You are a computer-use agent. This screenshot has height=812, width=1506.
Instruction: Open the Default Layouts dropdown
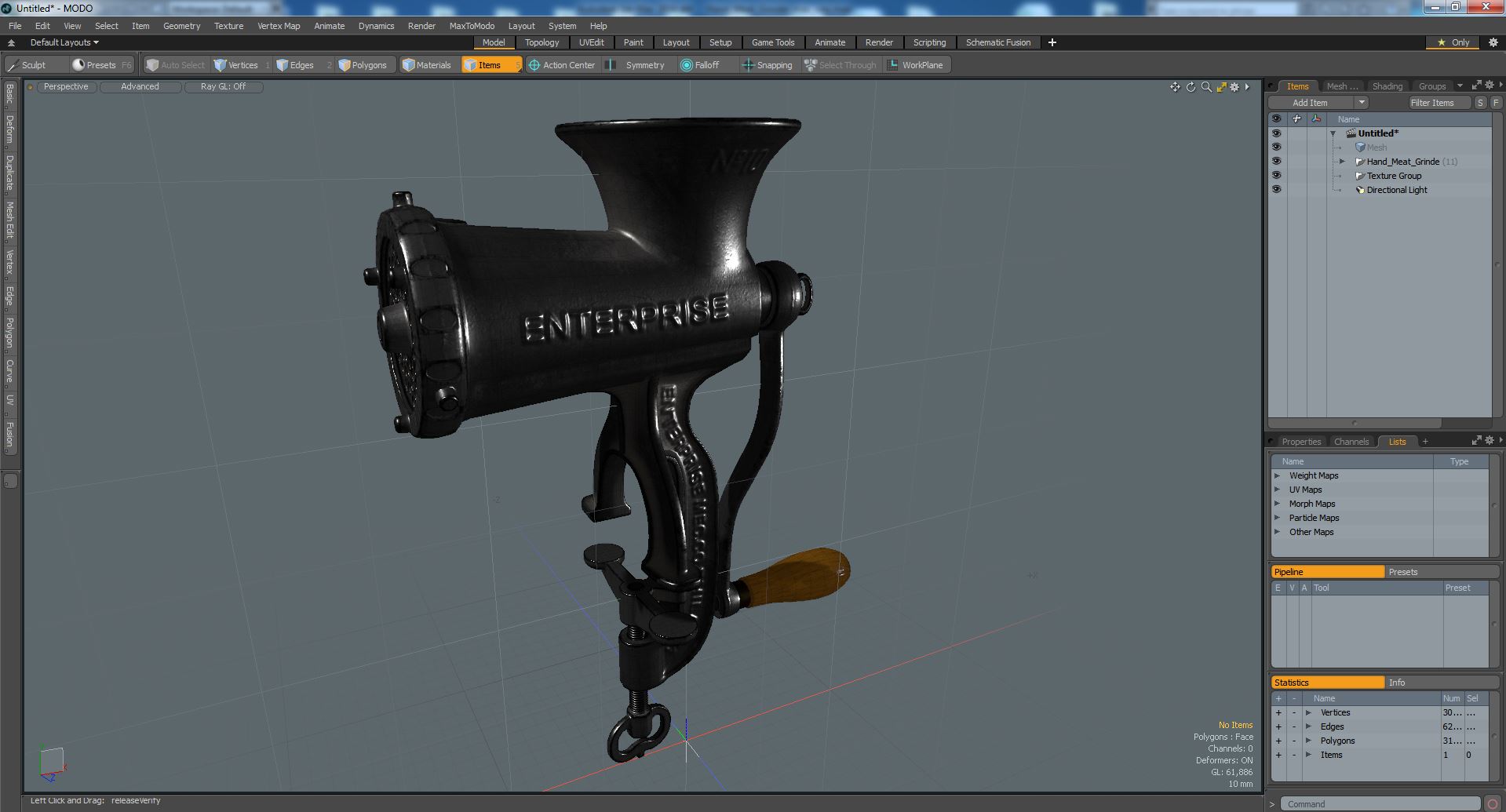[x=64, y=42]
